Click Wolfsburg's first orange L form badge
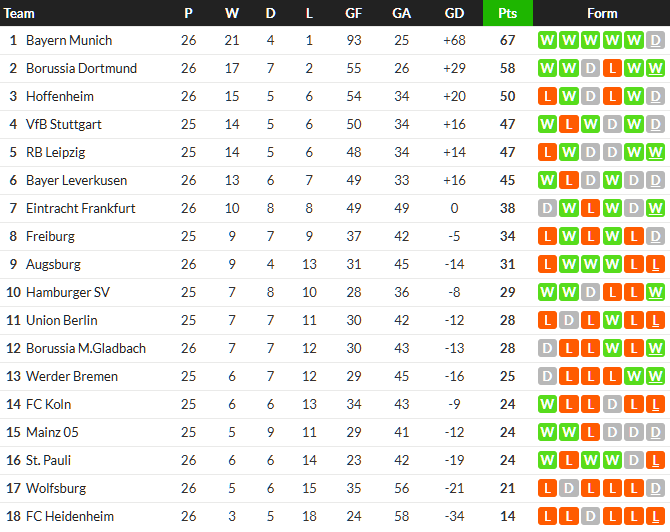 pos(546,489)
